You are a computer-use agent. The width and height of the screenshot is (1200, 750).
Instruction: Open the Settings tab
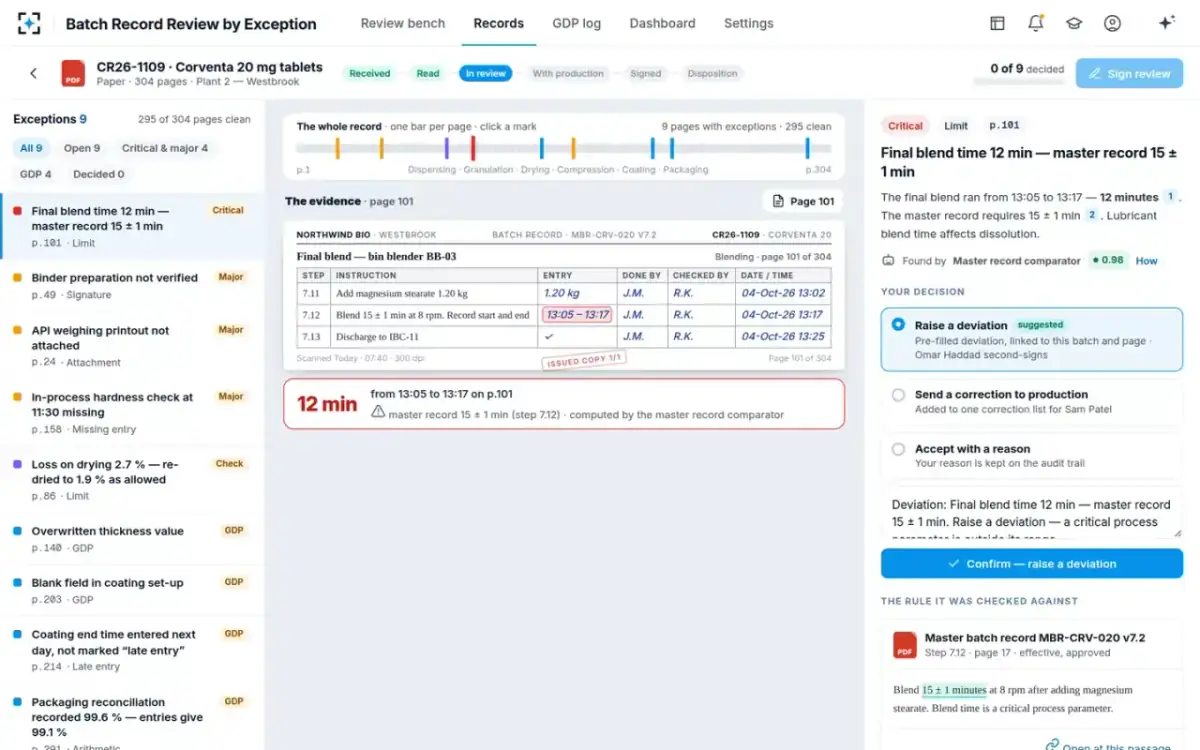coord(749,23)
